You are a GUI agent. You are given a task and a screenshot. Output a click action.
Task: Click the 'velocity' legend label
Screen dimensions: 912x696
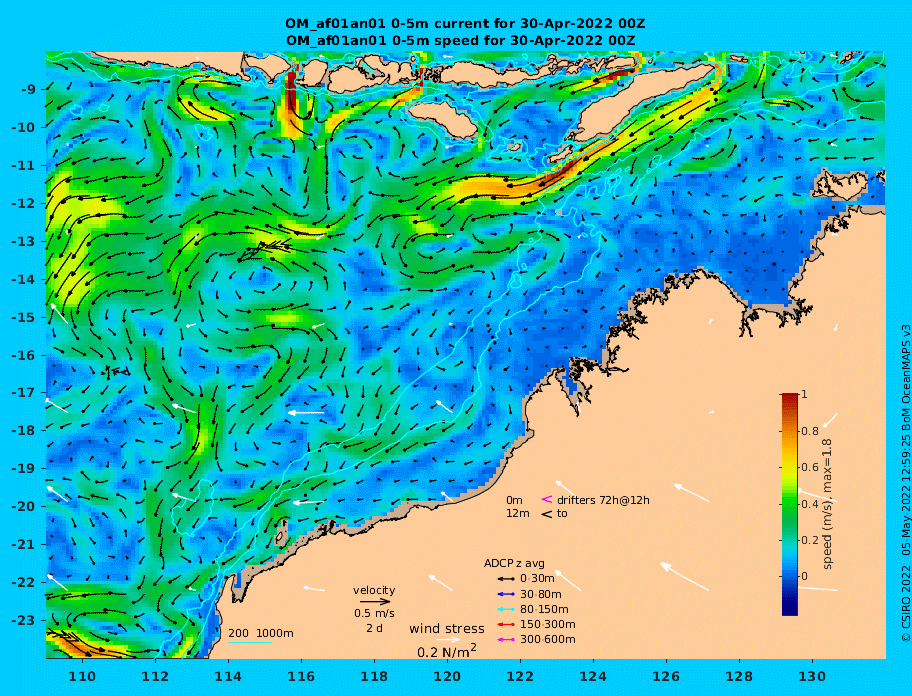tap(374, 591)
